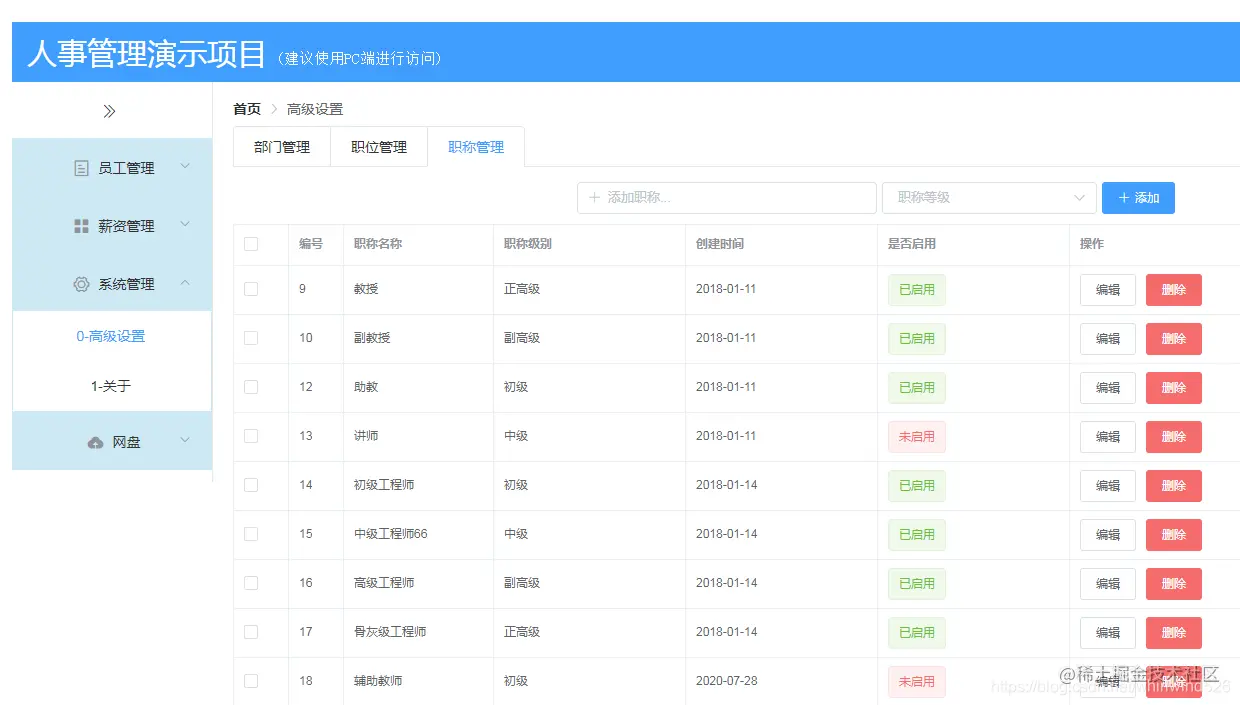Delete the 副教授 row

[1174, 339]
